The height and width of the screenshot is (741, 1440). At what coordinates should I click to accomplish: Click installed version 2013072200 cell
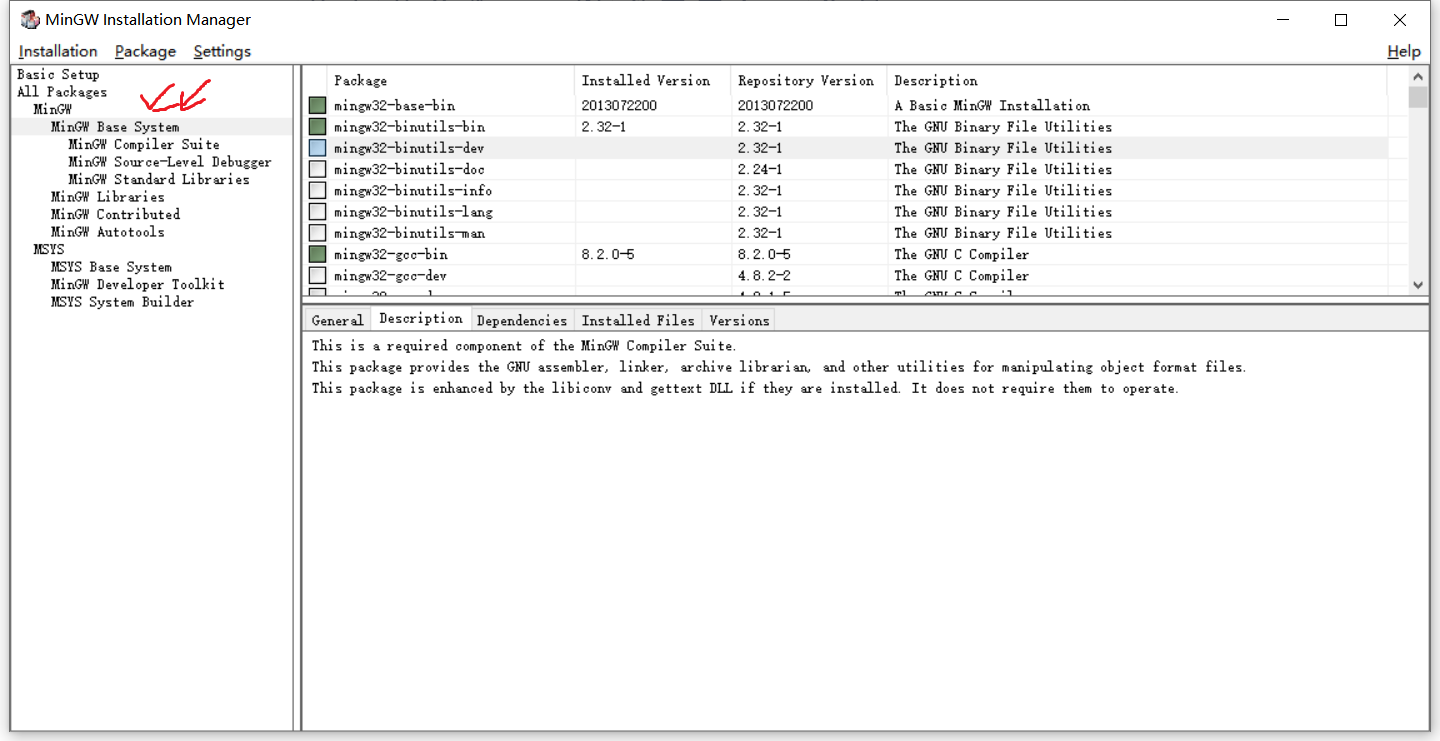(619, 105)
